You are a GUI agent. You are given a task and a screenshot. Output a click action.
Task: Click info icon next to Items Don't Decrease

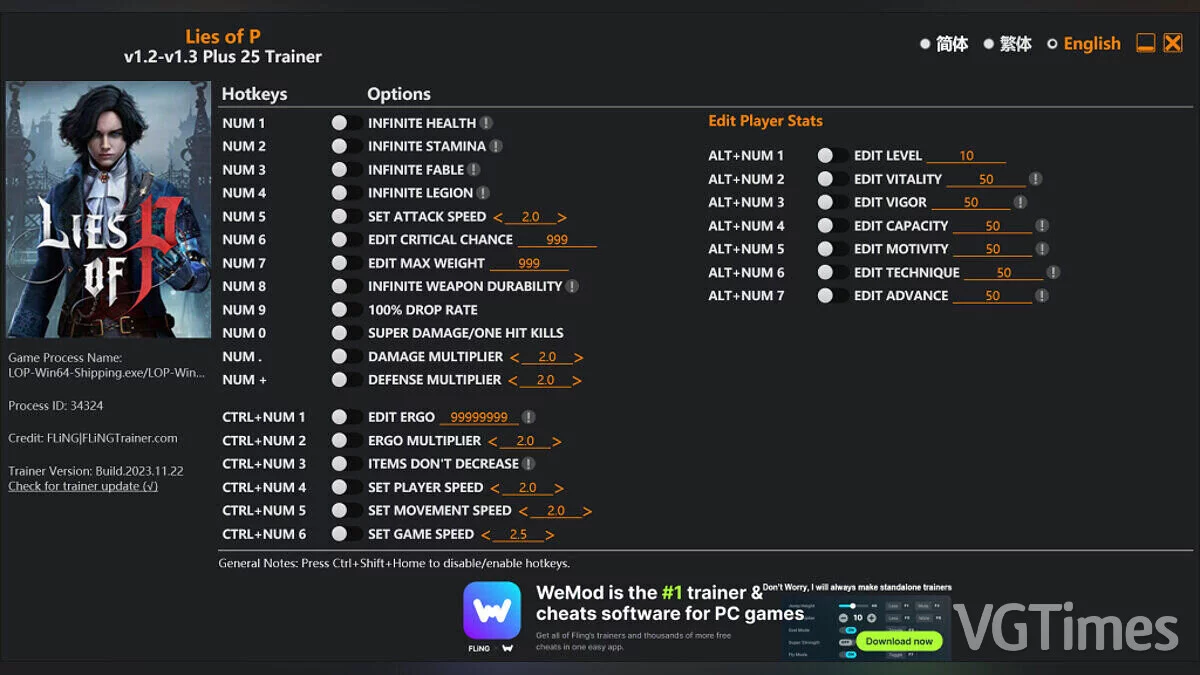coord(529,464)
